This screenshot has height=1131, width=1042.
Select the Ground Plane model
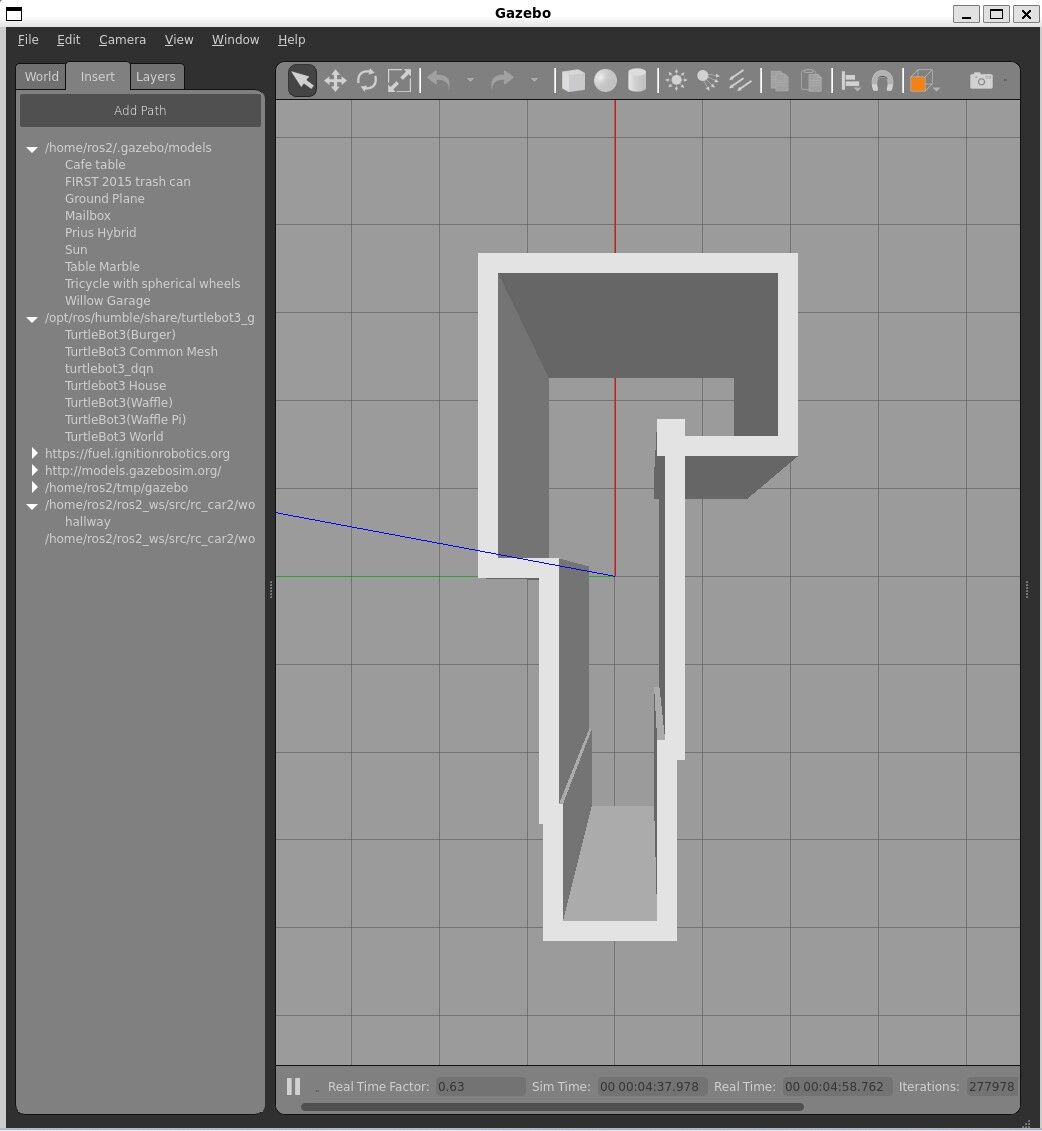105,198
